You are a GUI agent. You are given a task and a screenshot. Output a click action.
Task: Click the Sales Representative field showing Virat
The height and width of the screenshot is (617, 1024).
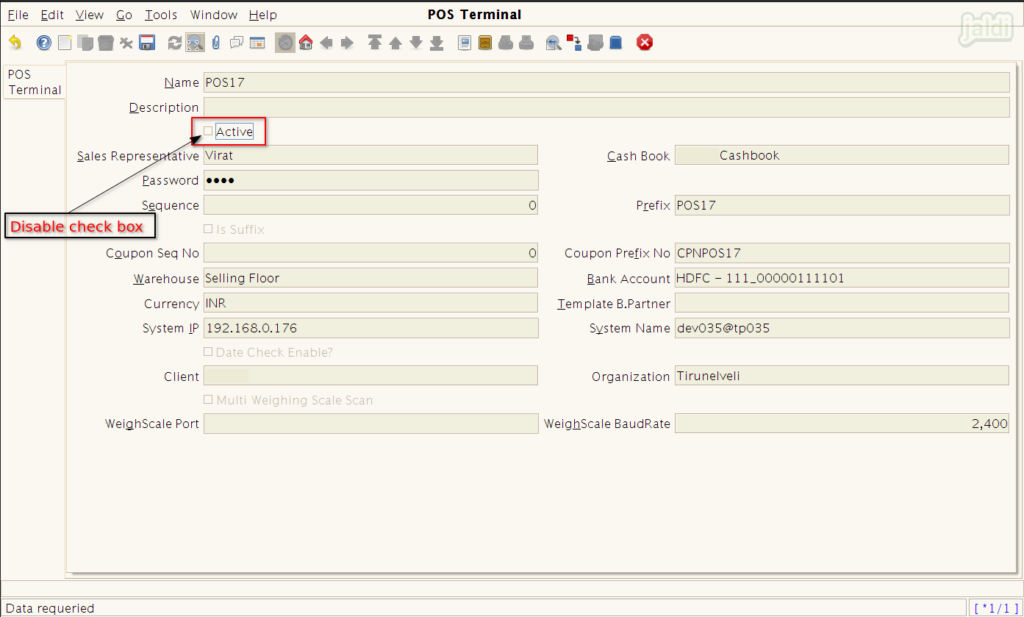[x=370, y=155]
